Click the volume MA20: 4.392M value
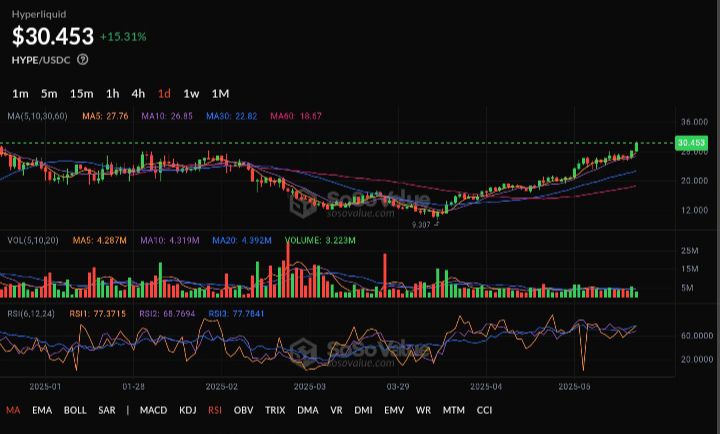The image size is (720, 434). pos(242,240)
